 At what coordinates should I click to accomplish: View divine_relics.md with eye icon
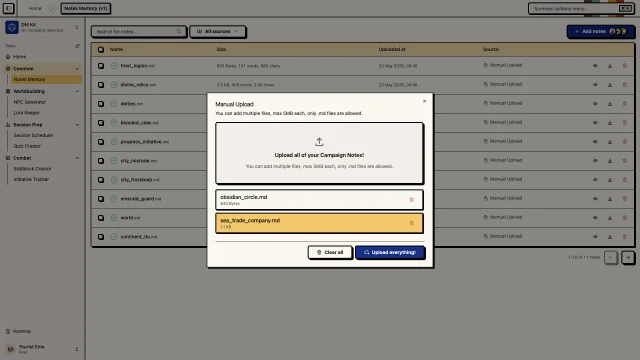(595, 84)
